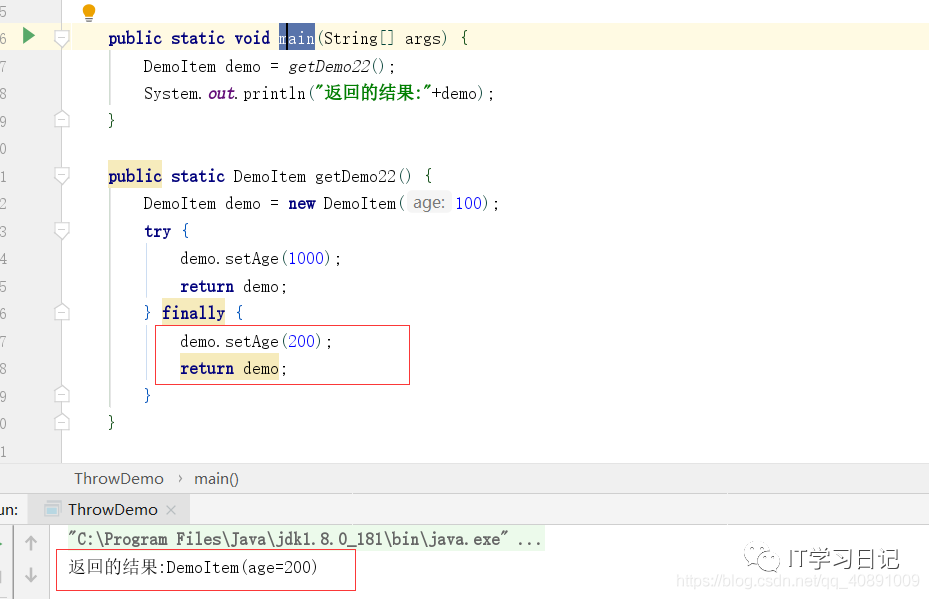Click the try keyword
The width and height of the screenshot is (929, 599).
[158, 231]
